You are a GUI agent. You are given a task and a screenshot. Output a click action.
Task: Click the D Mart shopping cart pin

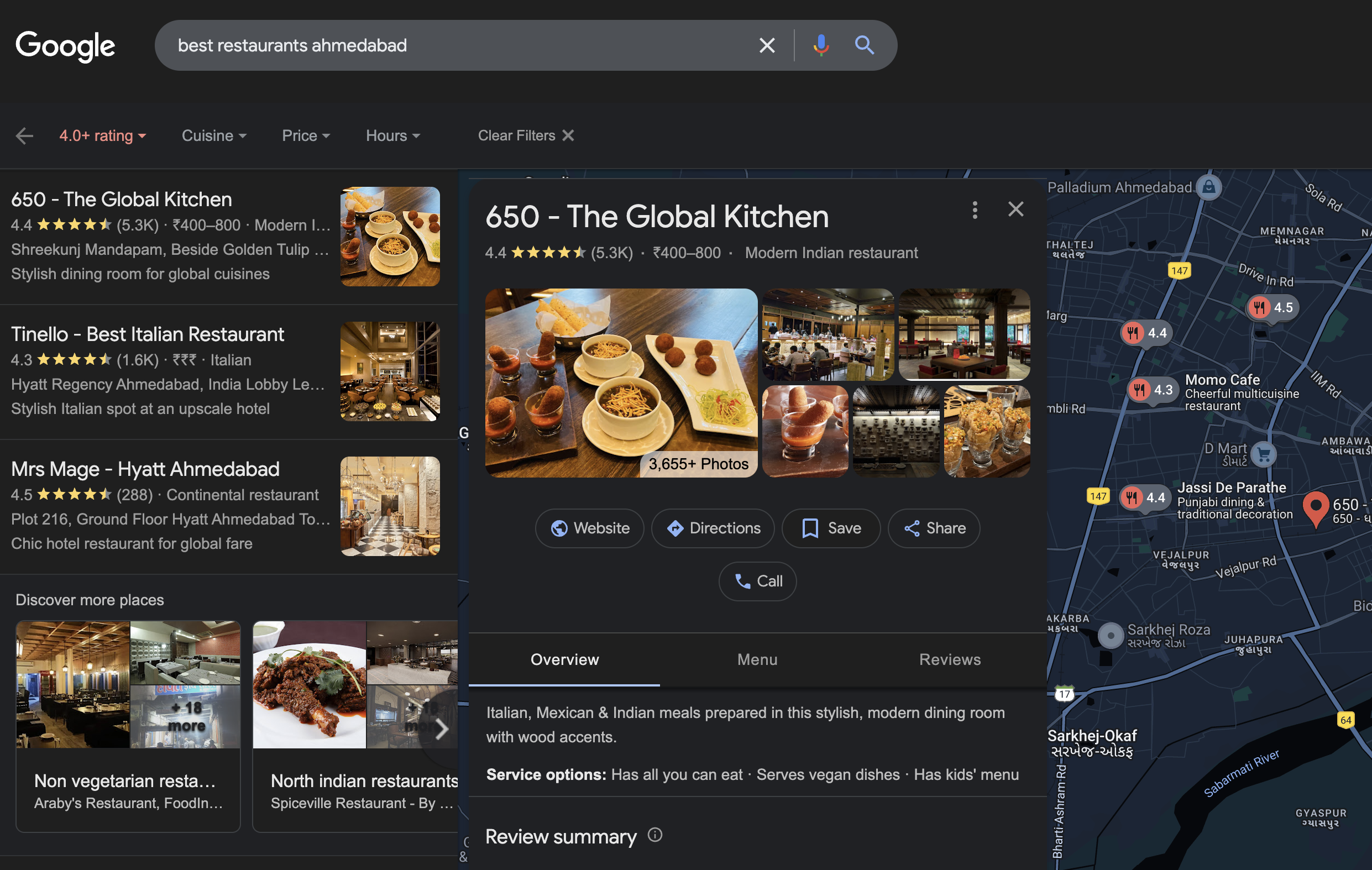click(1264, 455)
